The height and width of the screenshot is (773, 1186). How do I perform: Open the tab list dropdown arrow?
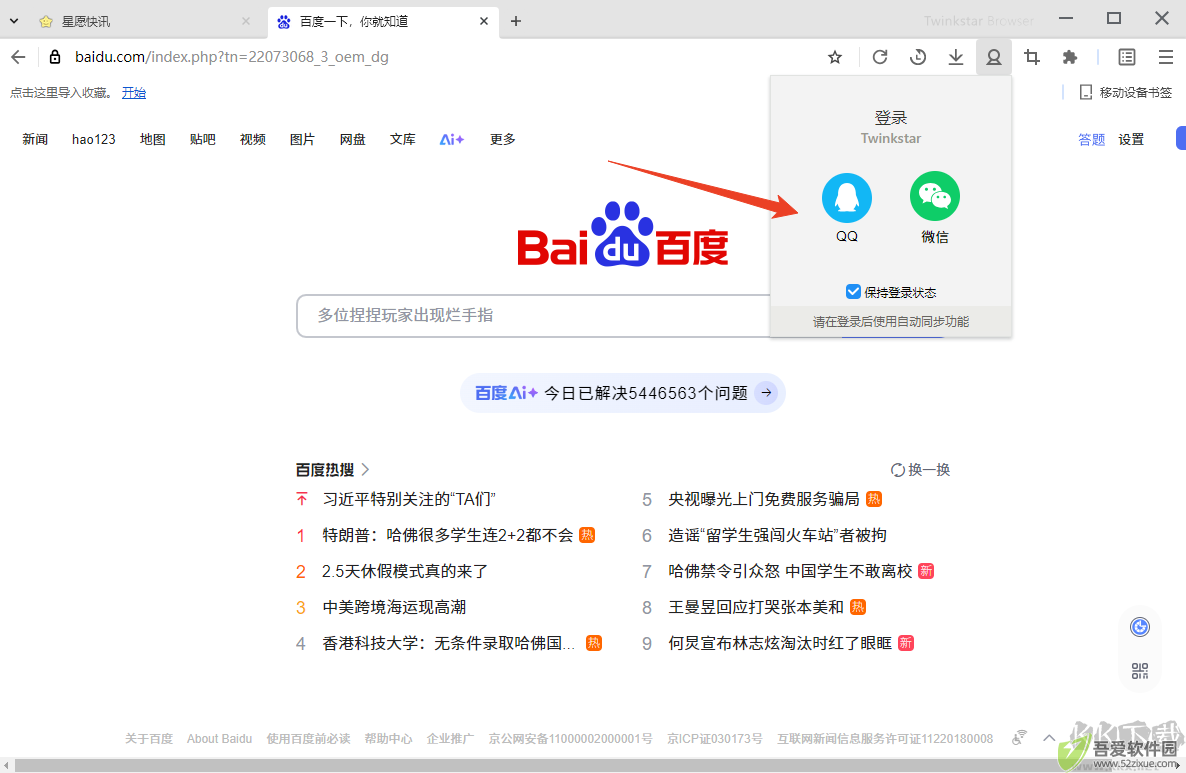(x=14, y=21)
